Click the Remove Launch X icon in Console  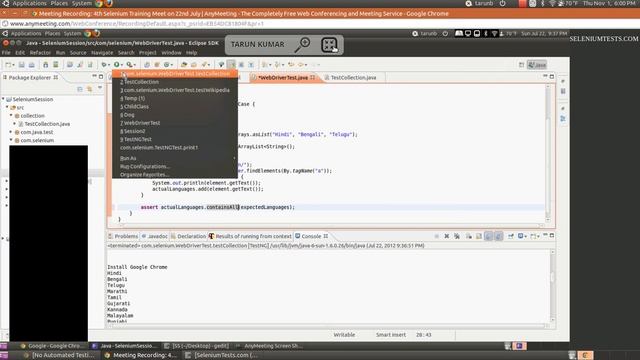[447, 236]
